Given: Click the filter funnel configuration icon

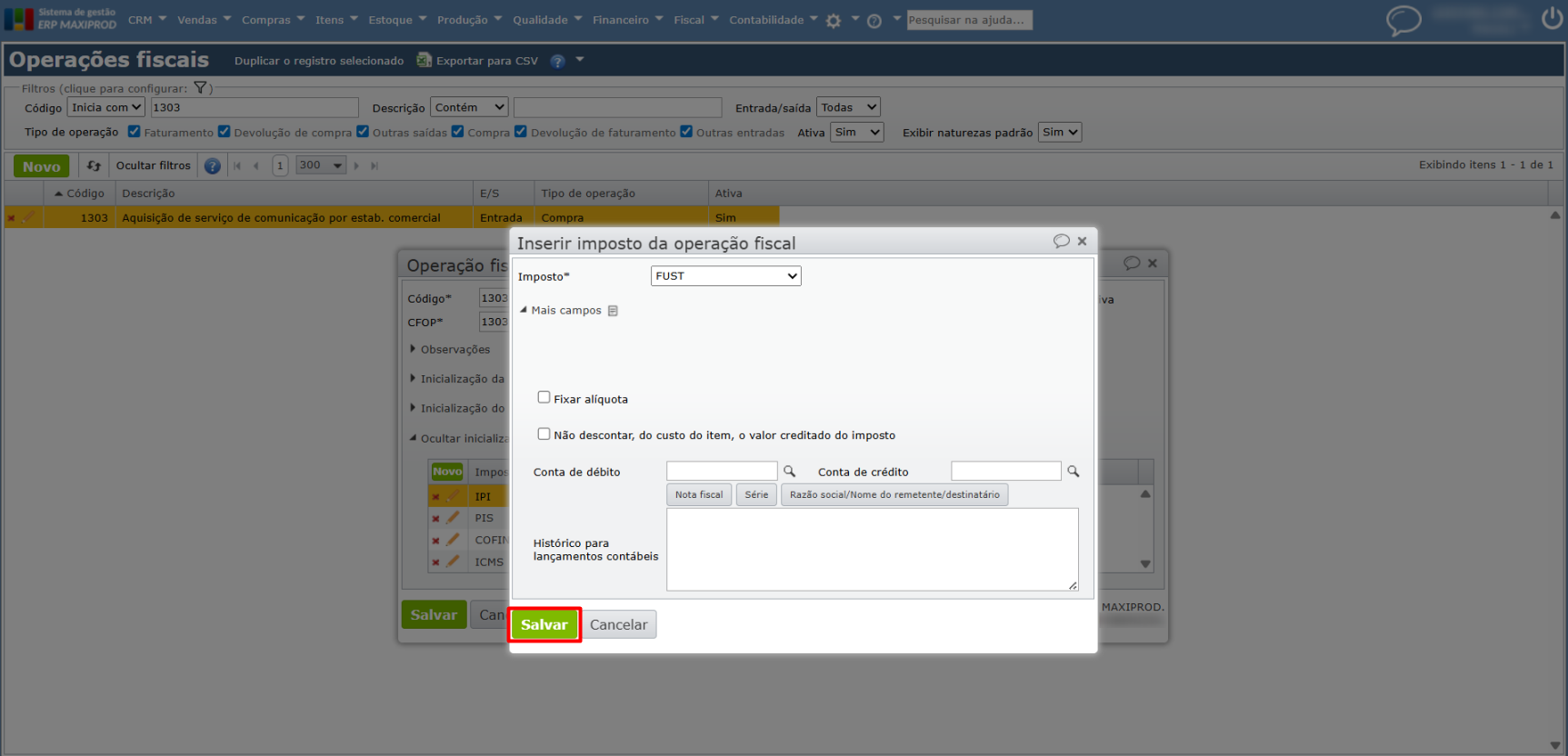Looking at the screenshot, I should tap(200, 88).
